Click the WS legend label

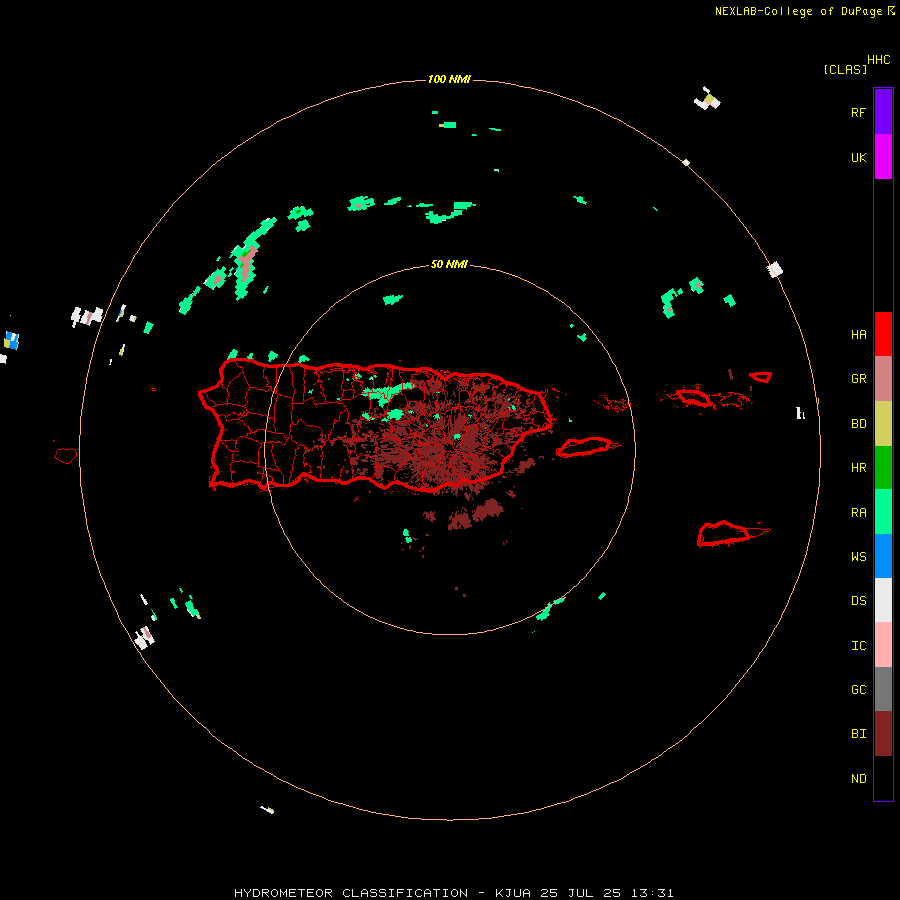click(858, 557)
